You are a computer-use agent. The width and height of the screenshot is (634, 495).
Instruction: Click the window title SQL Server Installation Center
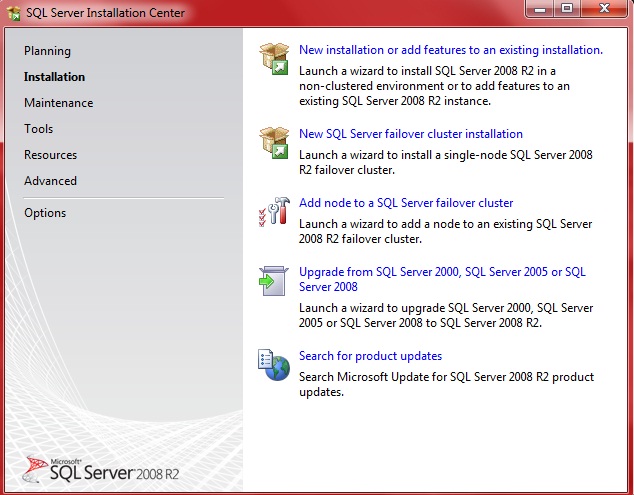[x=106, y=13]
